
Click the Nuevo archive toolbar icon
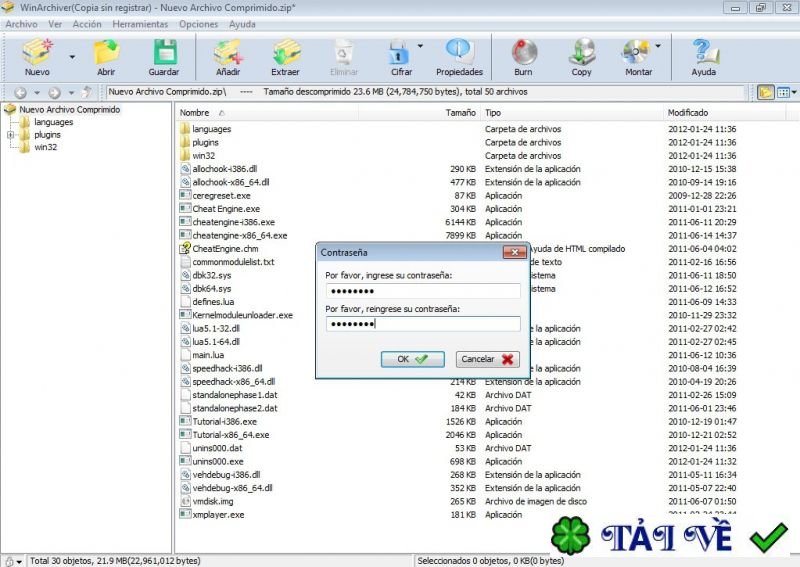click(x=37, y=52)
